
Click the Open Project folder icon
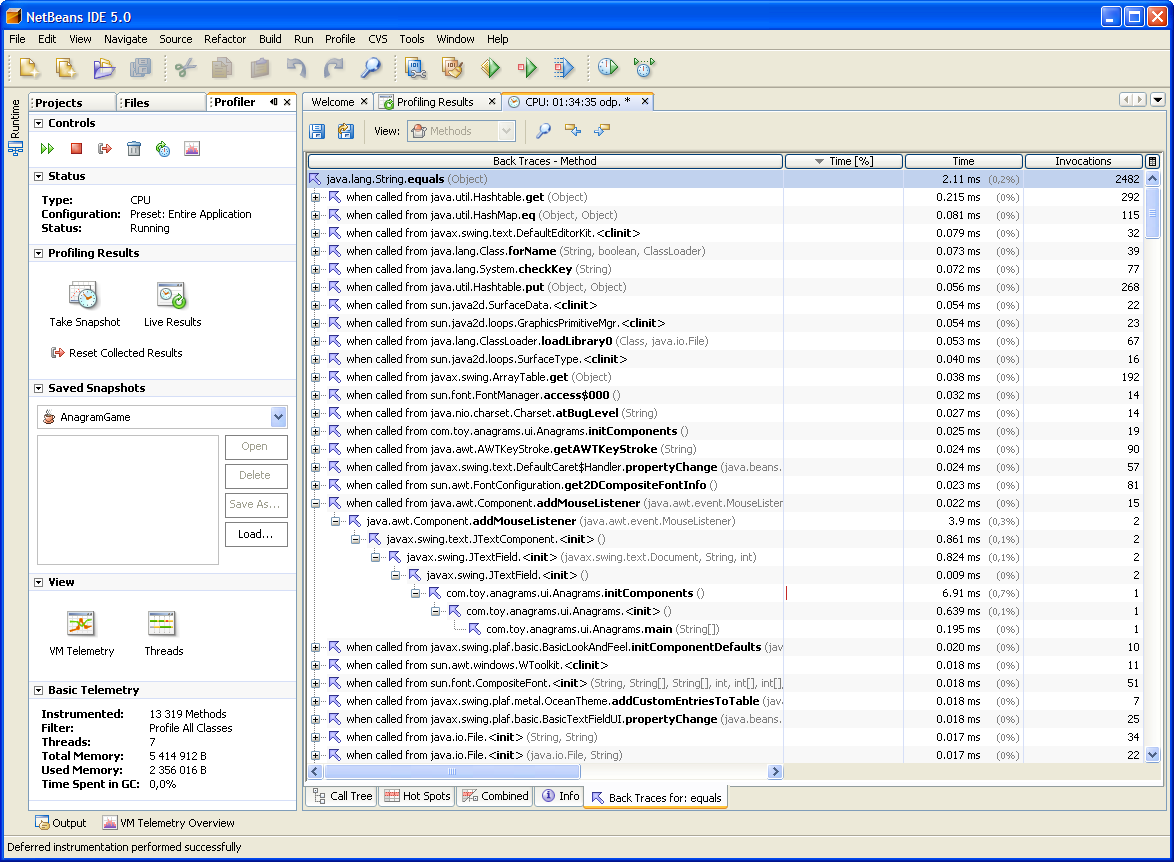coord(104,68)
